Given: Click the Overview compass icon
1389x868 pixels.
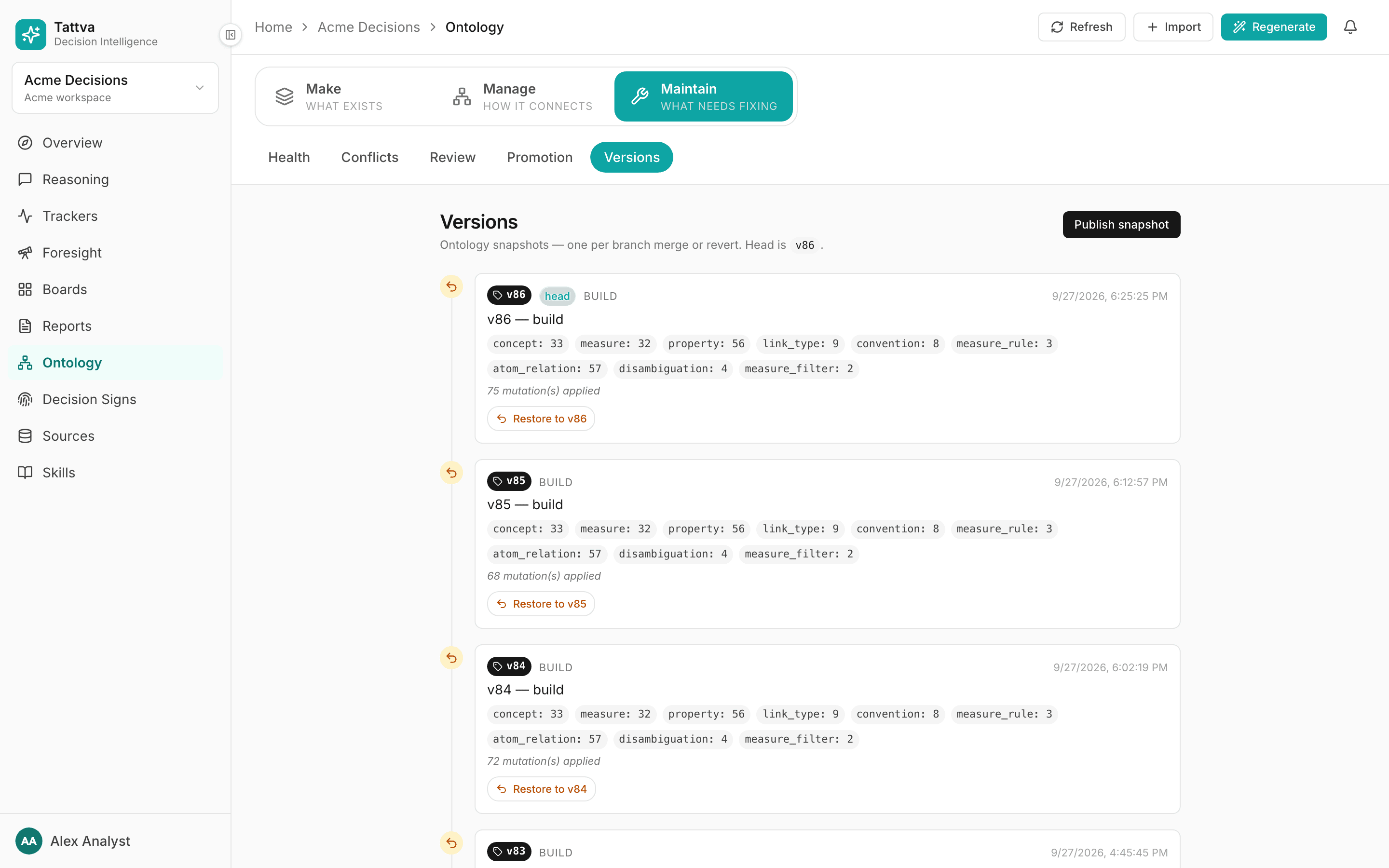Looking at the screenshot, I should tap(25, 143).
